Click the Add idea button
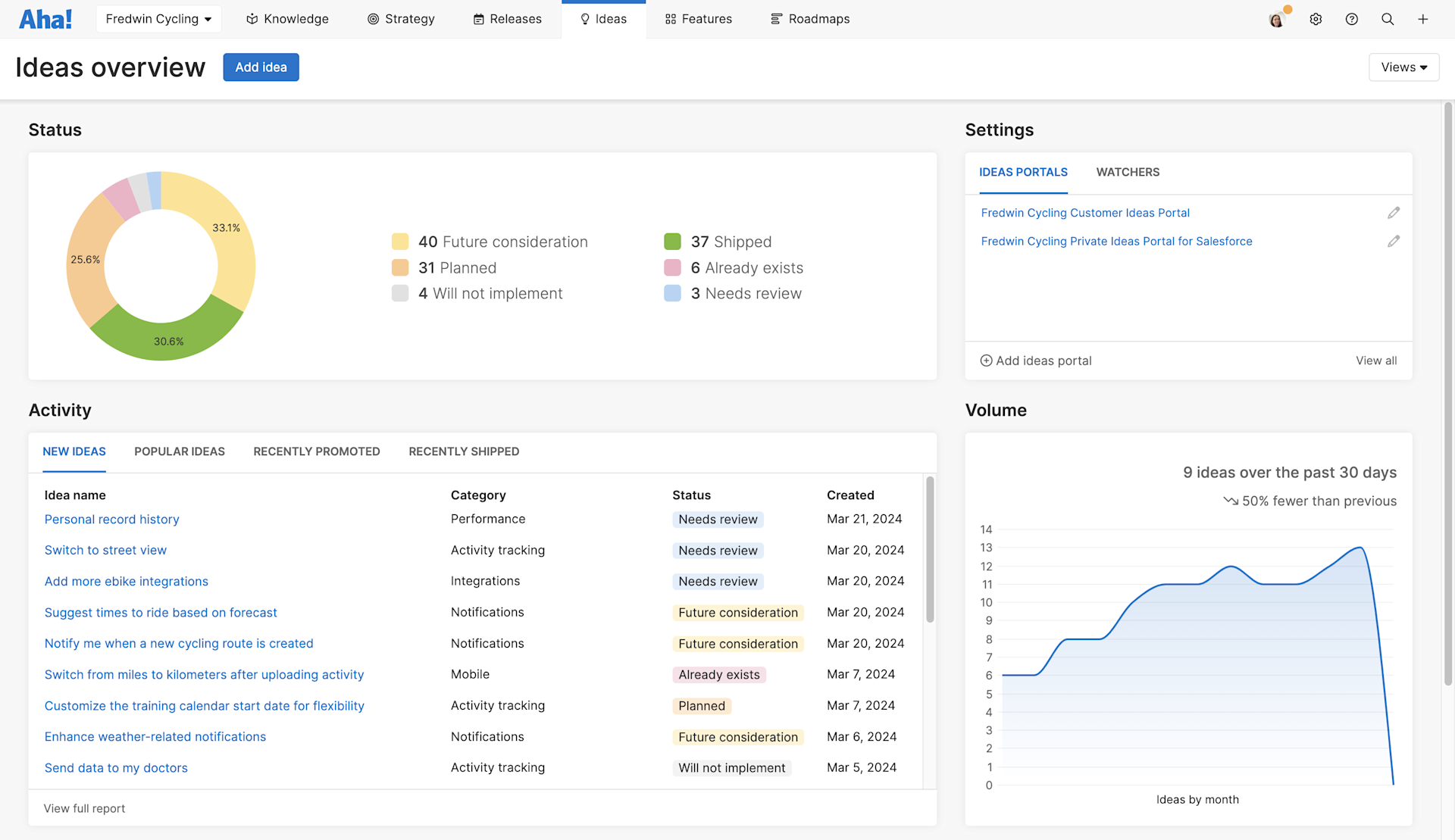 coord(261,67)
